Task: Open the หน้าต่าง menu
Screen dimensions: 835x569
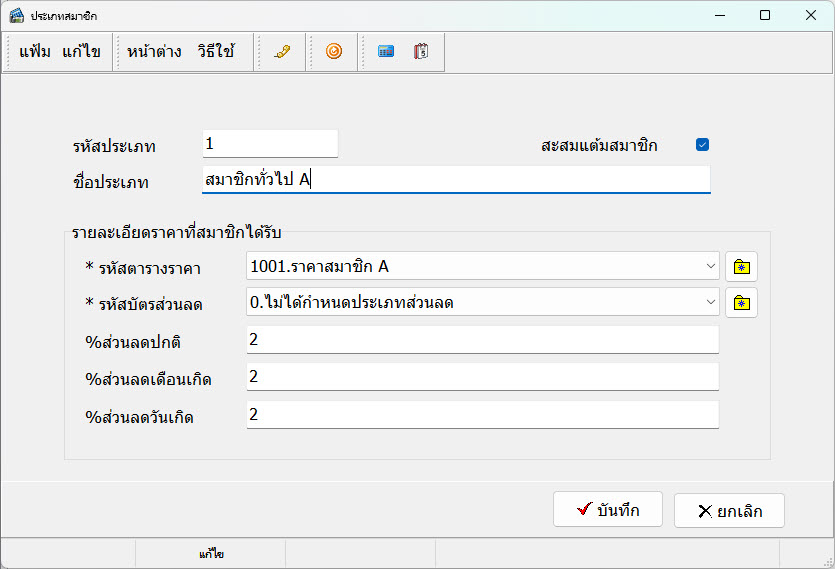Action: tap(154, 52)
